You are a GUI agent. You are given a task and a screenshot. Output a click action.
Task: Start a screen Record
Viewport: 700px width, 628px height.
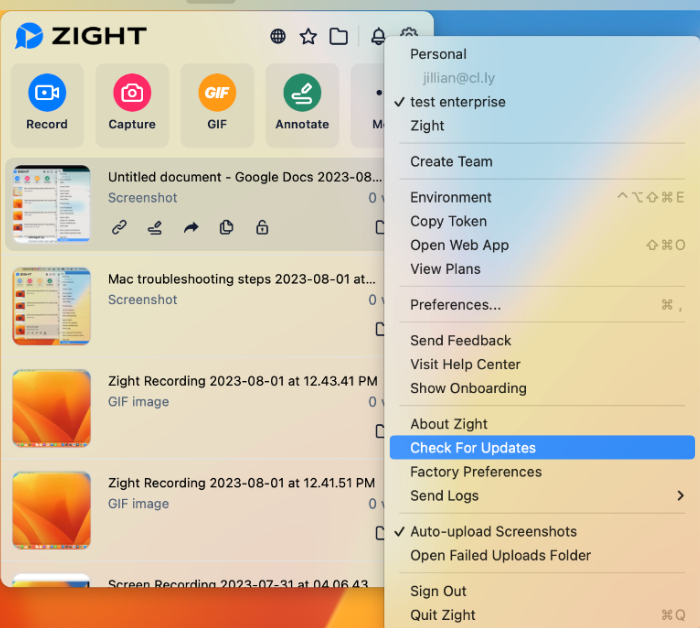[x=47, y=104]
